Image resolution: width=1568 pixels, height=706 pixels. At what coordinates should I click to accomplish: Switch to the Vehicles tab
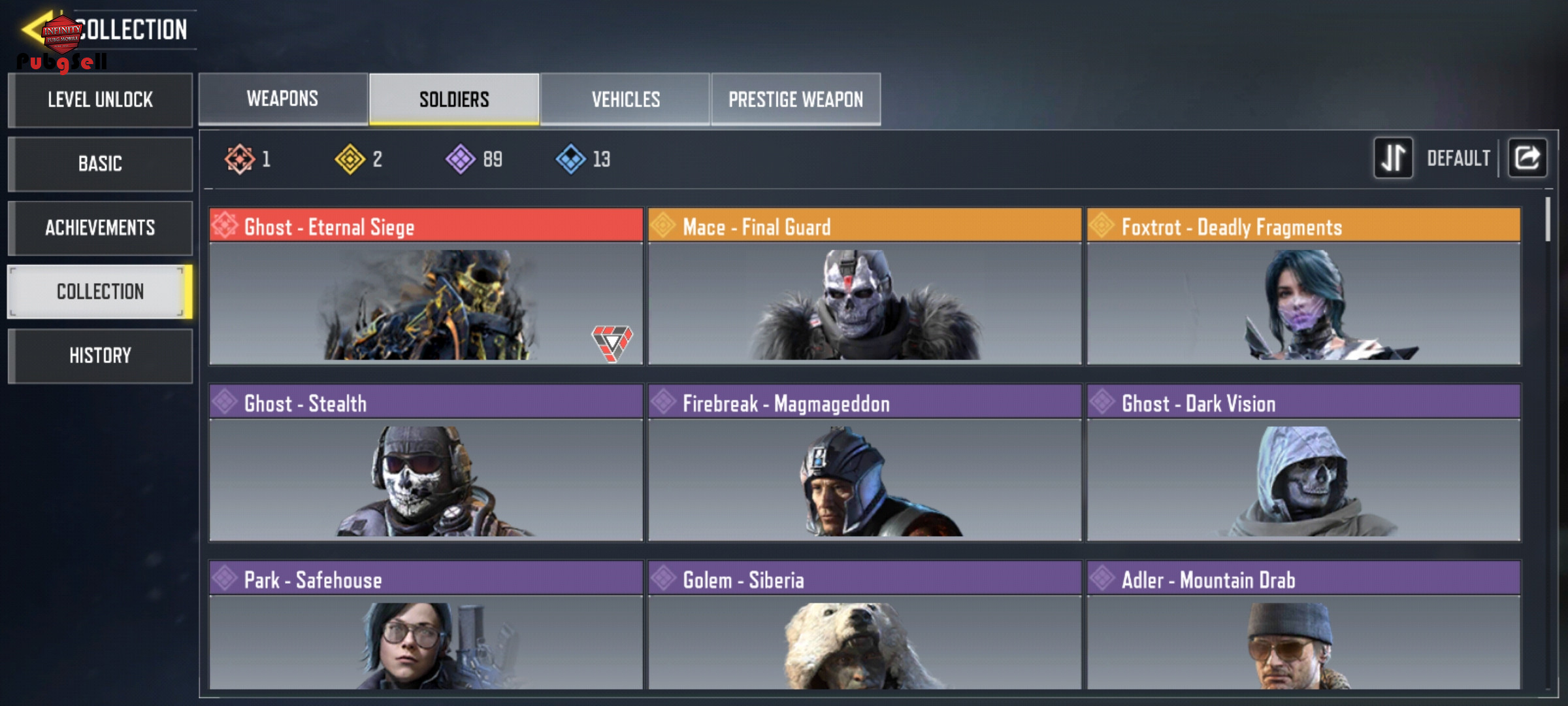pyautogui.click(x=625, y=99)
